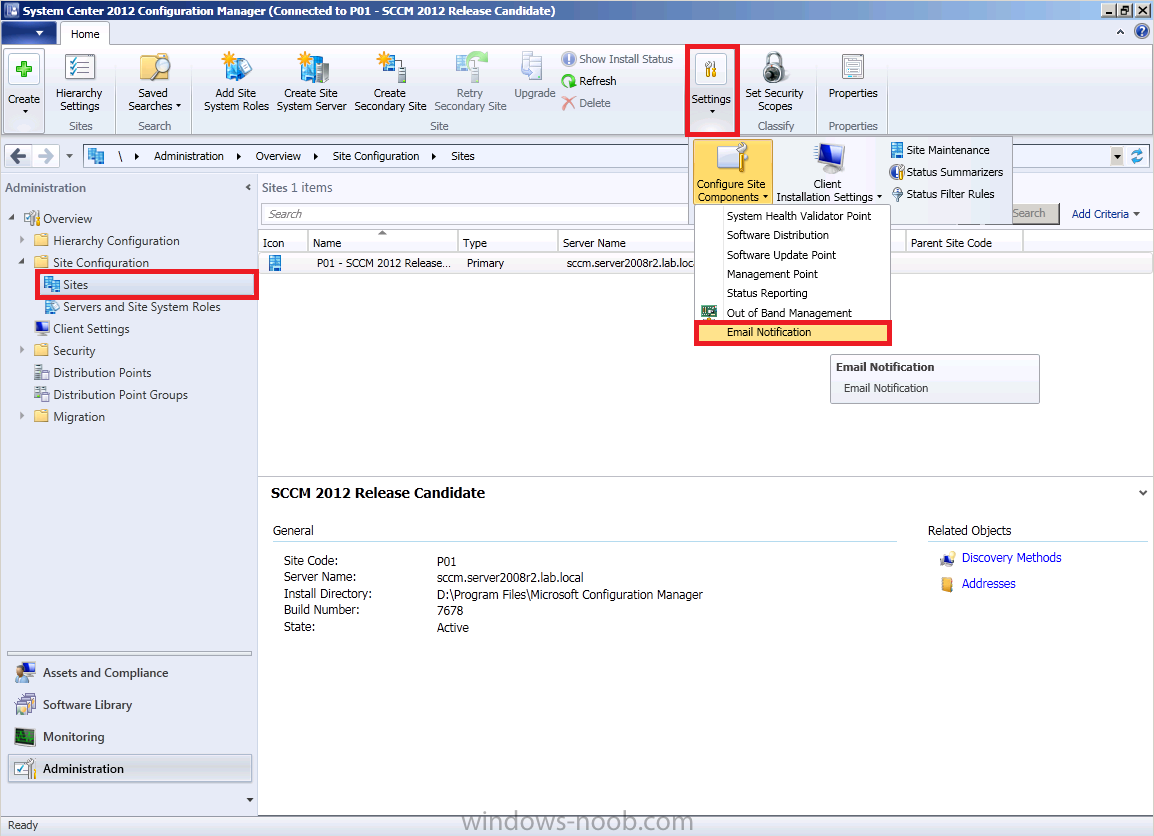The width and height of the screenshot is (1154, 836).
Task: Open the navigation history dropdown arrow
Action: point(69,156)
